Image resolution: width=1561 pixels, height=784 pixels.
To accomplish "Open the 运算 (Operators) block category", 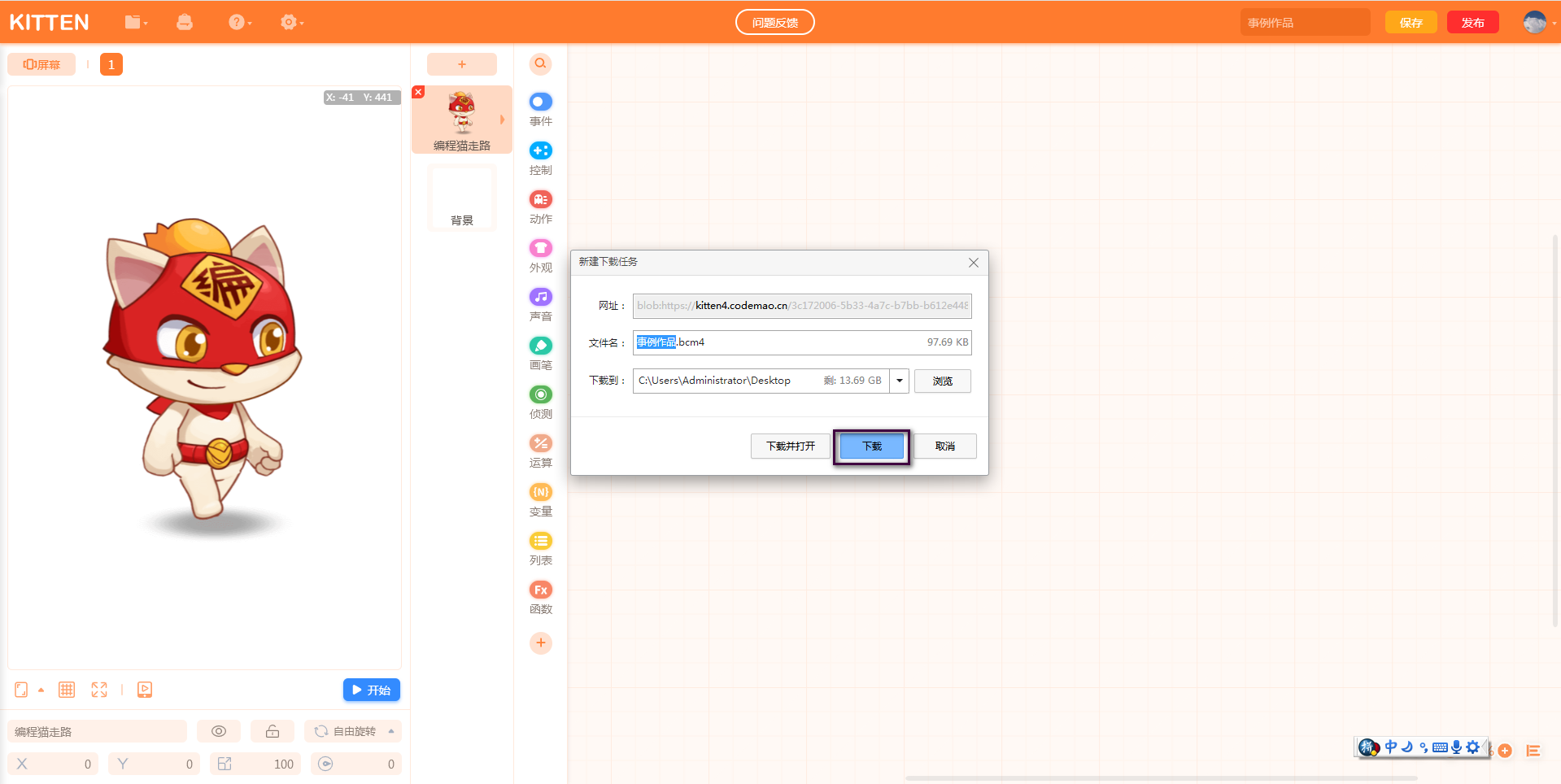I will click(541, 451).
